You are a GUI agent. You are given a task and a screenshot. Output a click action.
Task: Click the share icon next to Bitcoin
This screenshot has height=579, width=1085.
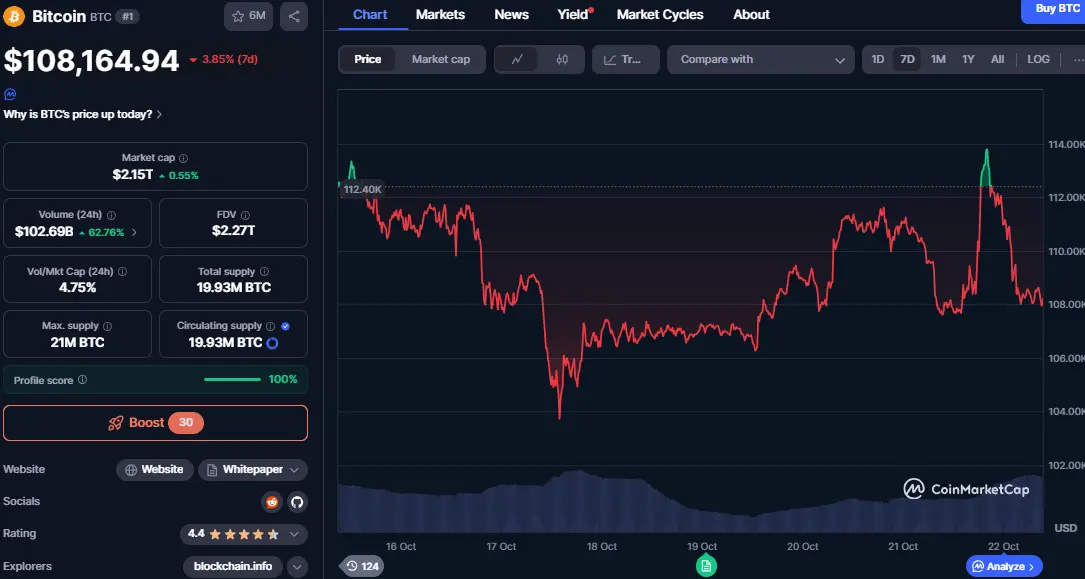(294, 16)
